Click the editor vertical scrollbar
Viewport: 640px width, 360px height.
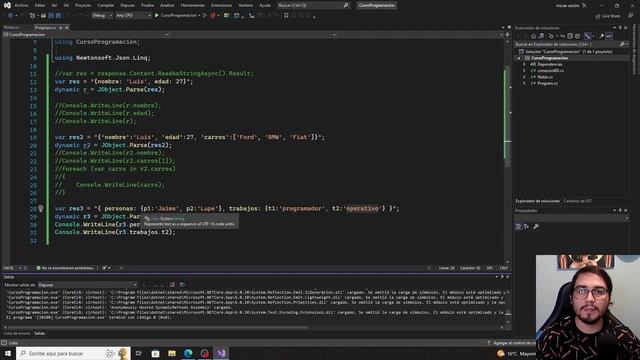click(508, 151)
